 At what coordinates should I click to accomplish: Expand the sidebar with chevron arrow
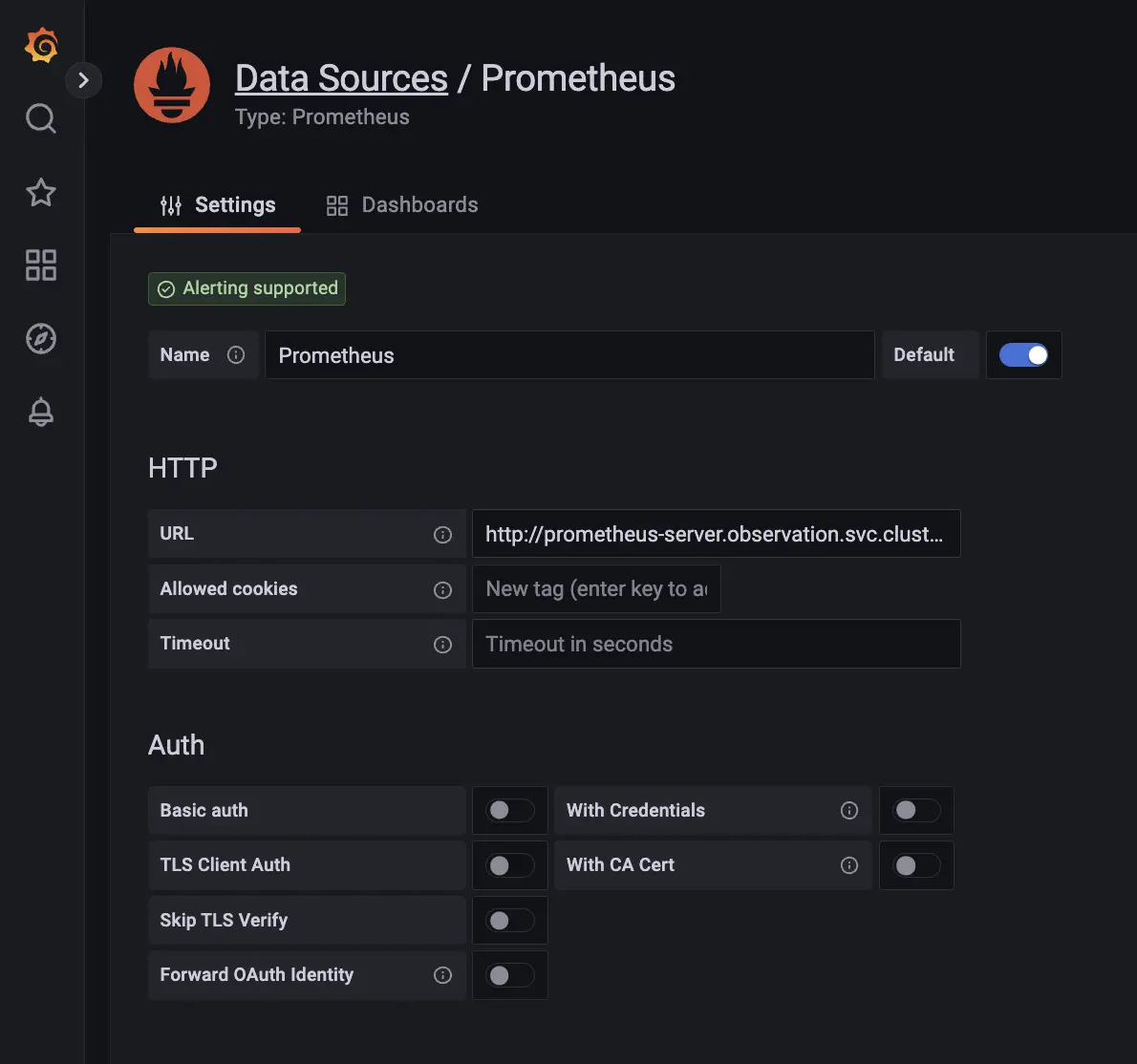(83, 80)
